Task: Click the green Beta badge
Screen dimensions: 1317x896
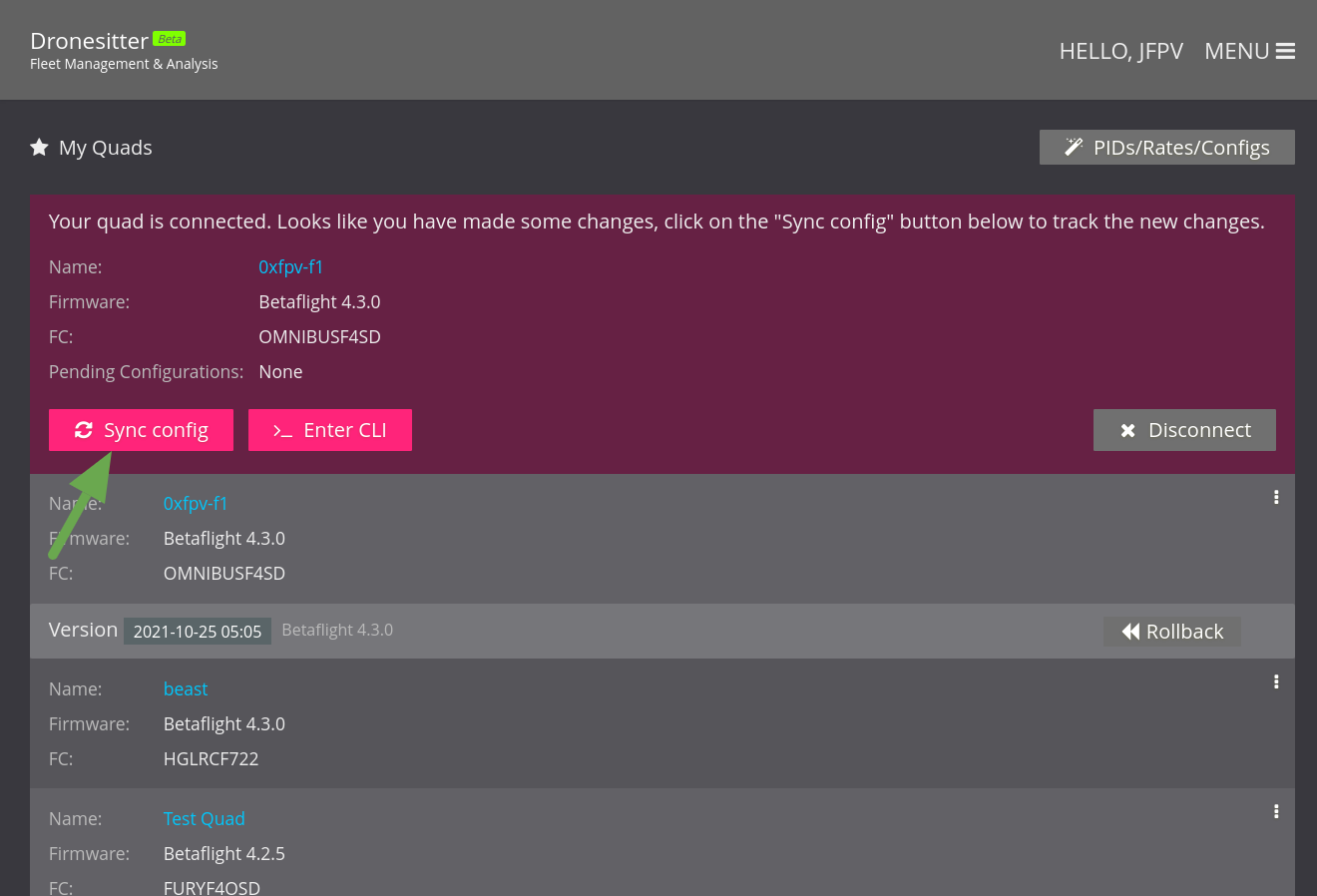Action: (x=170, y=39)
